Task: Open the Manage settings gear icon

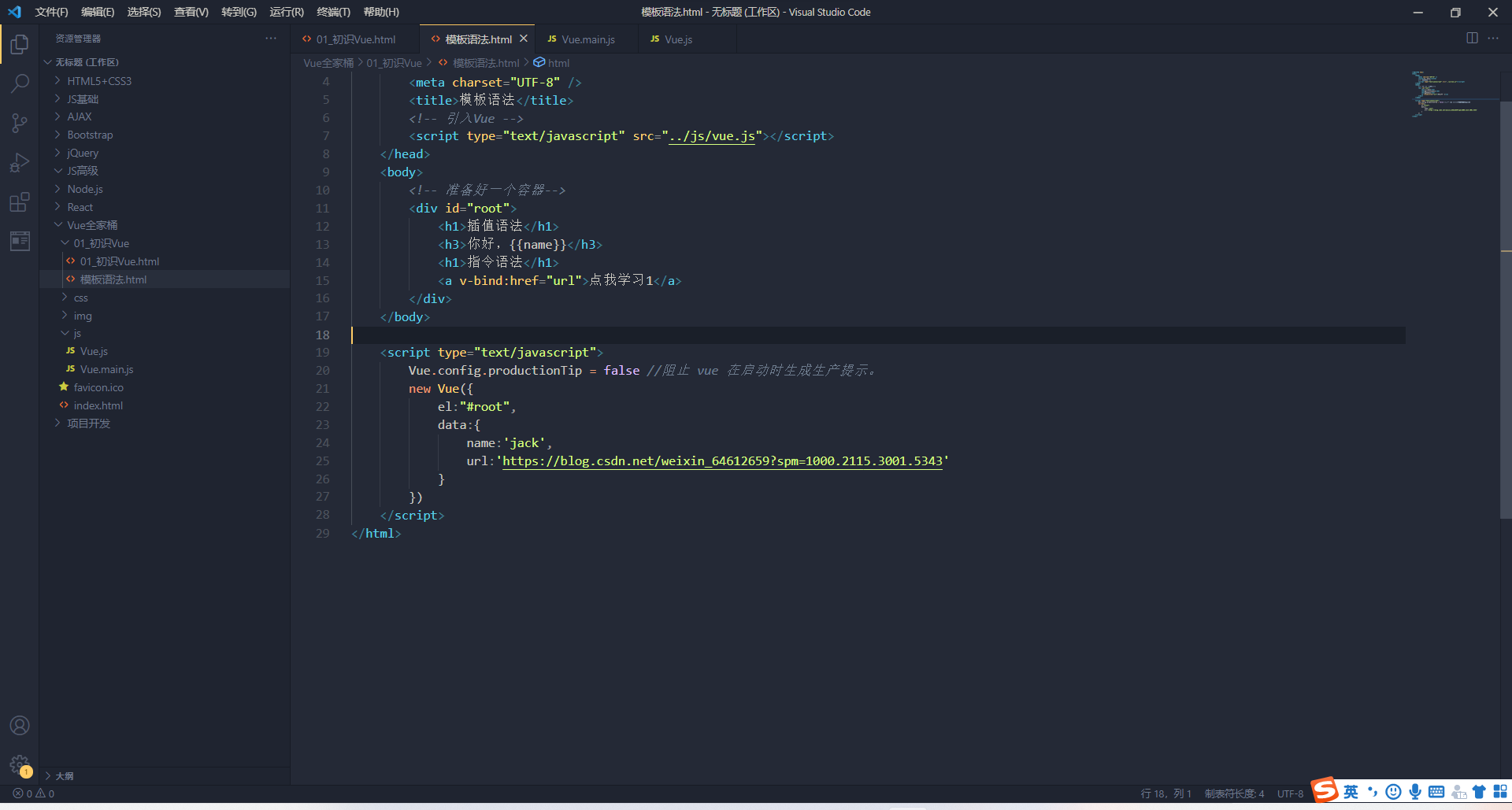Action: click(20, 764)
